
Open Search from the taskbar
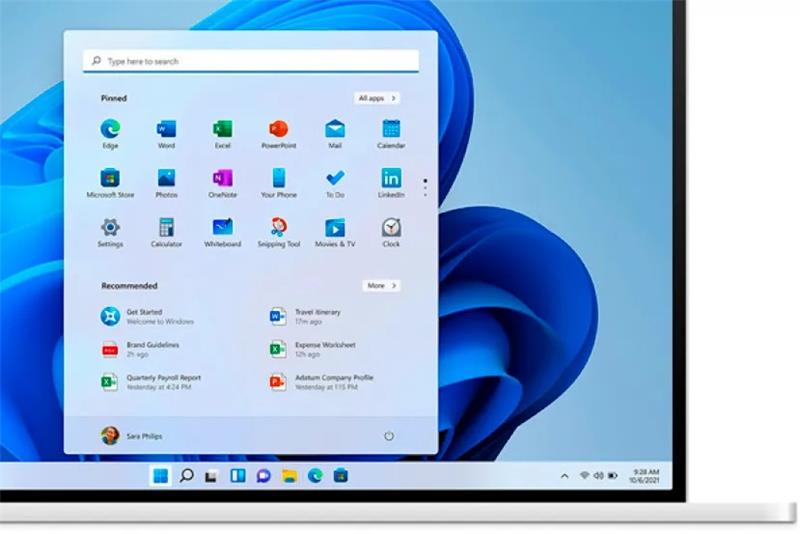pos(186,476)
